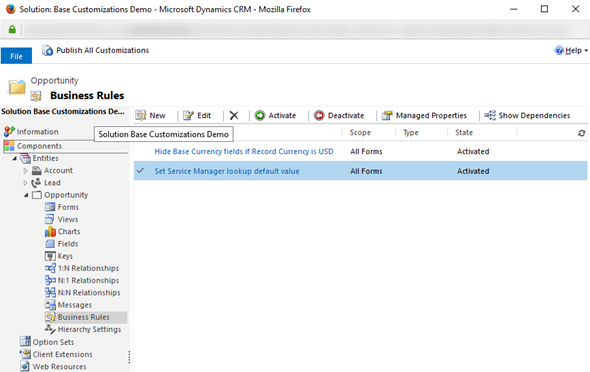Open the Help dropdown arrow

[586, 51]
